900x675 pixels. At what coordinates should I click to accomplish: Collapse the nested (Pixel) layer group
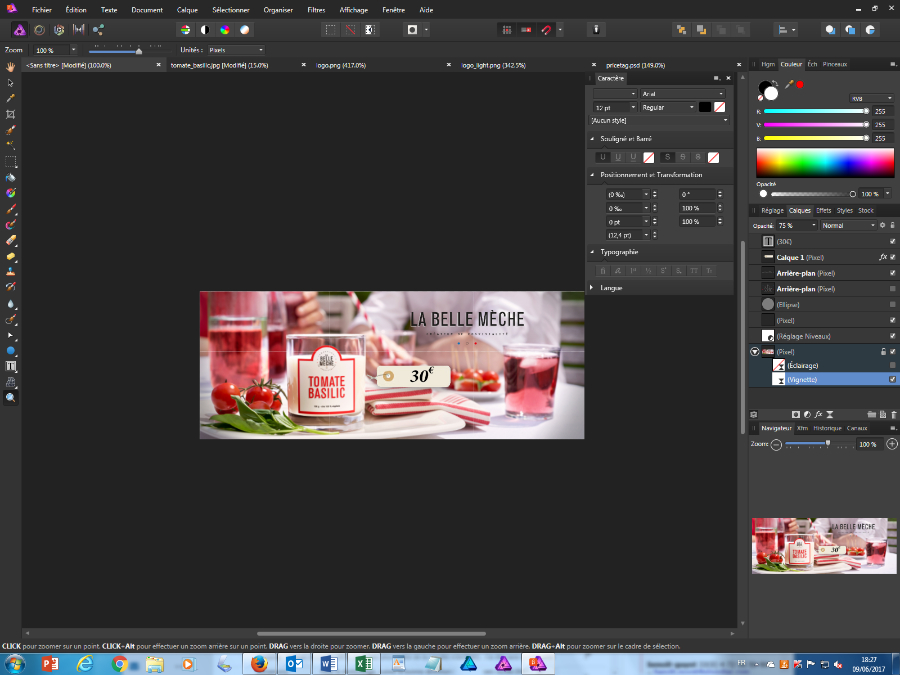[x=755, y=352]
